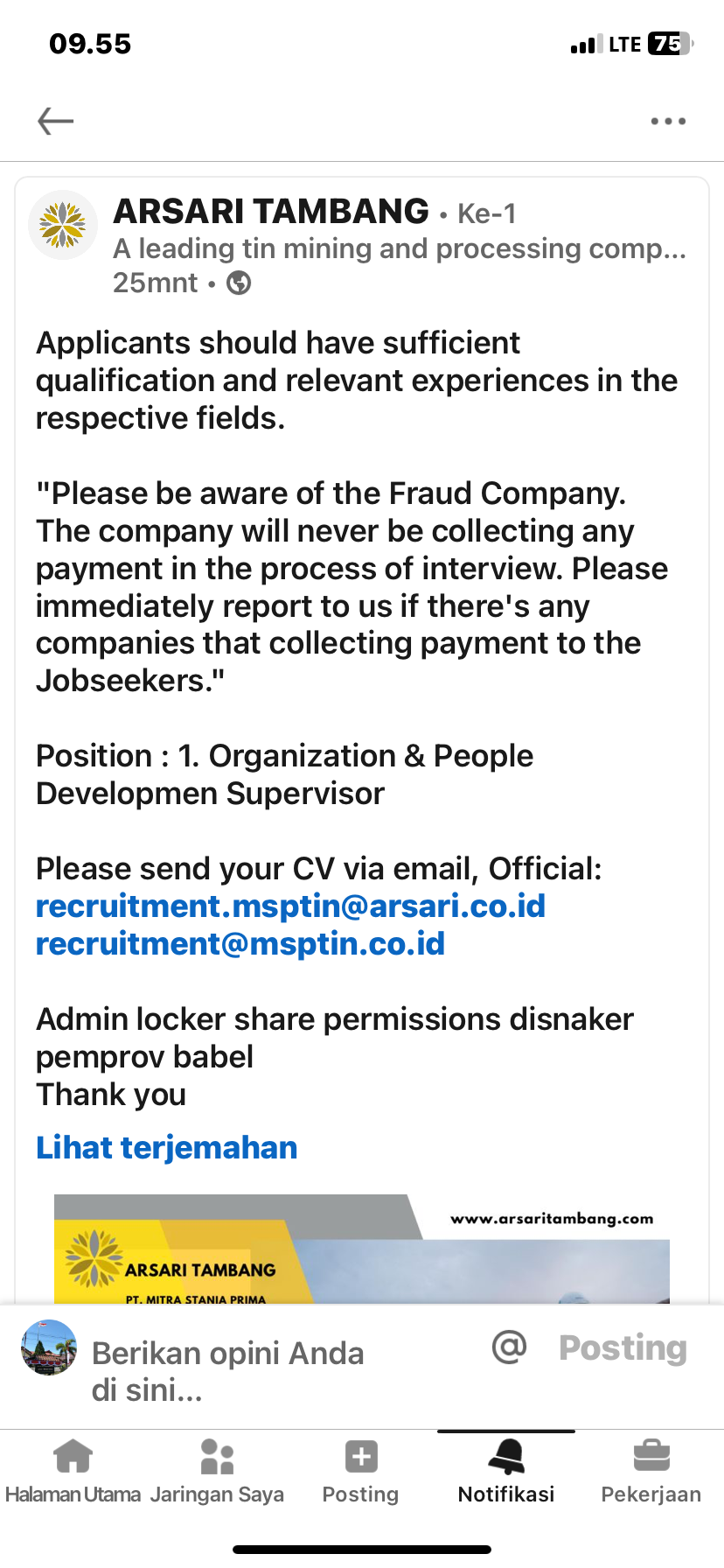Tap the globe public visibility icon
The height and width of the screenshot is (1568, 724).
tap(239, 283)
